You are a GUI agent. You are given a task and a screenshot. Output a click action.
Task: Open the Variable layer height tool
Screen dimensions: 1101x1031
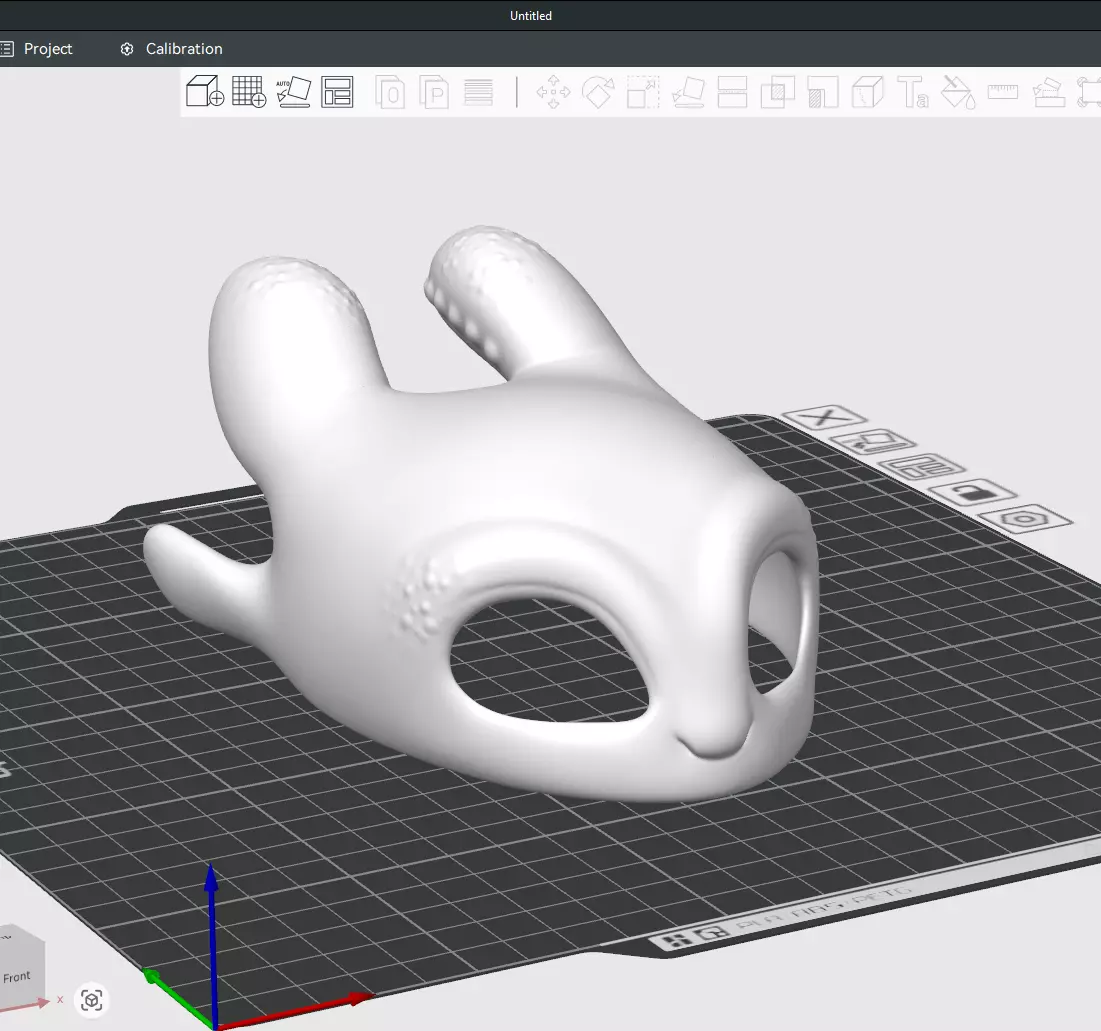(x=478, y=92)
